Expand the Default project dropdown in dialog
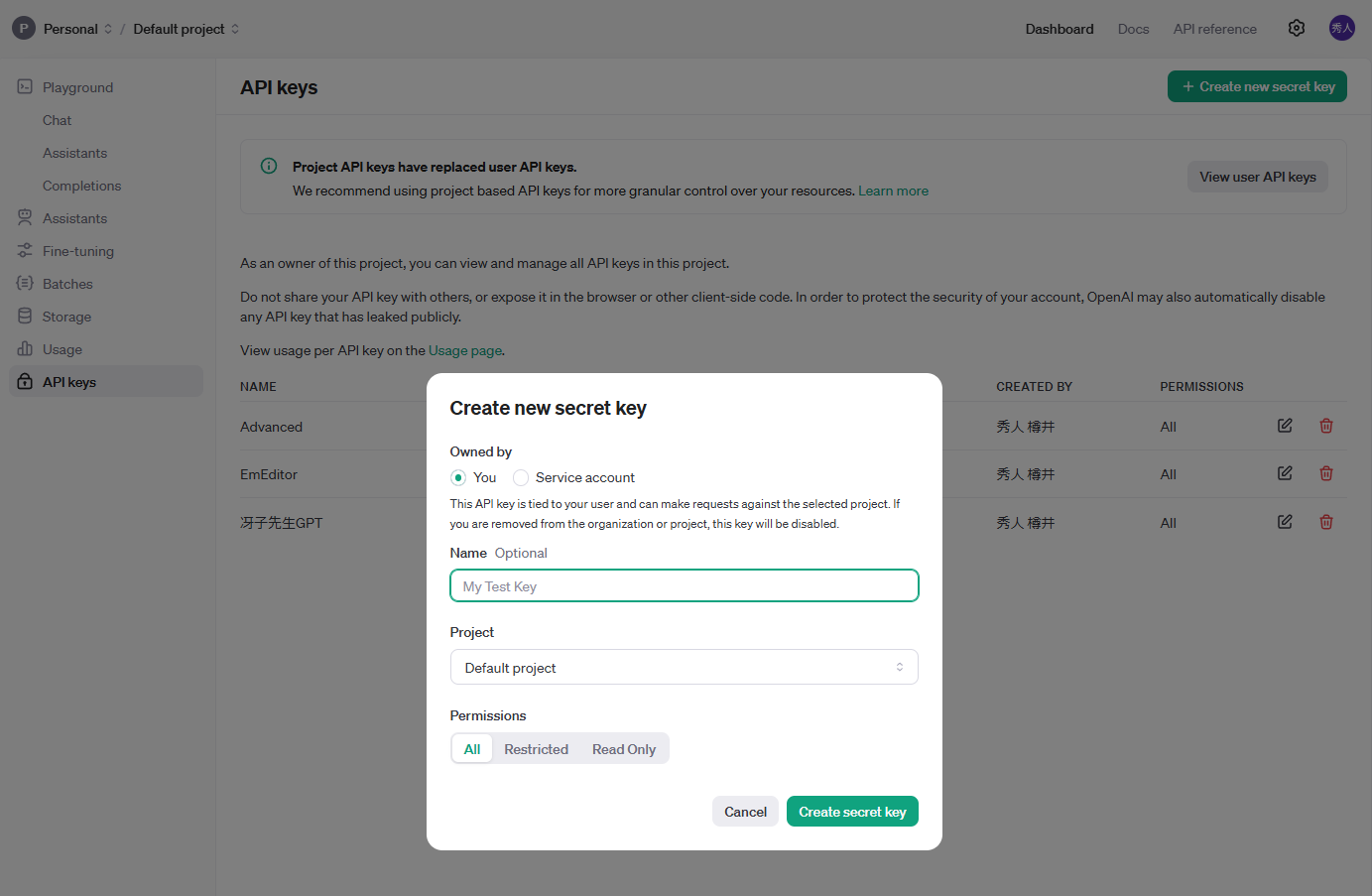 click(685, 667)
